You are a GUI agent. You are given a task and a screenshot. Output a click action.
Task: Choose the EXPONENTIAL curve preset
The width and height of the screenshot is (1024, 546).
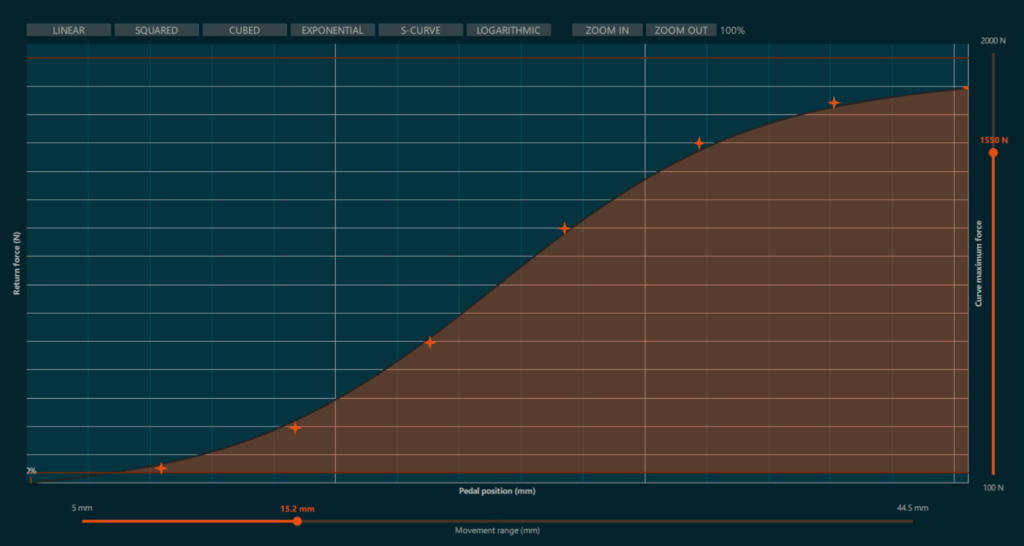tap(332, 30)
